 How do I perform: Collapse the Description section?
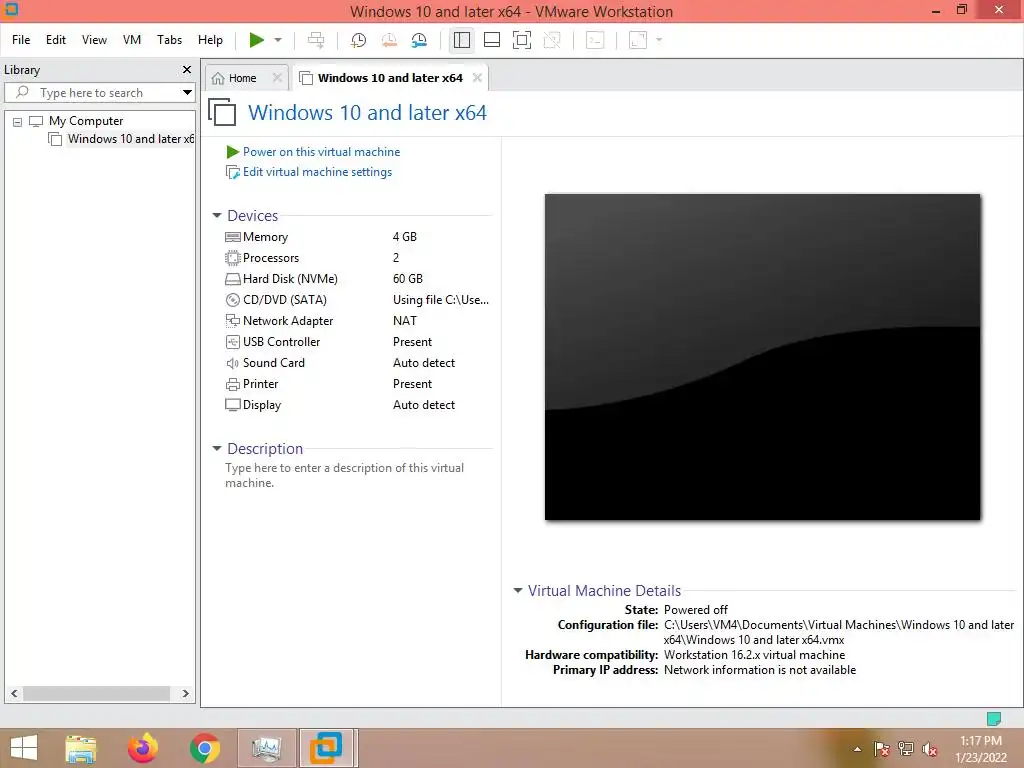point(217,449)
